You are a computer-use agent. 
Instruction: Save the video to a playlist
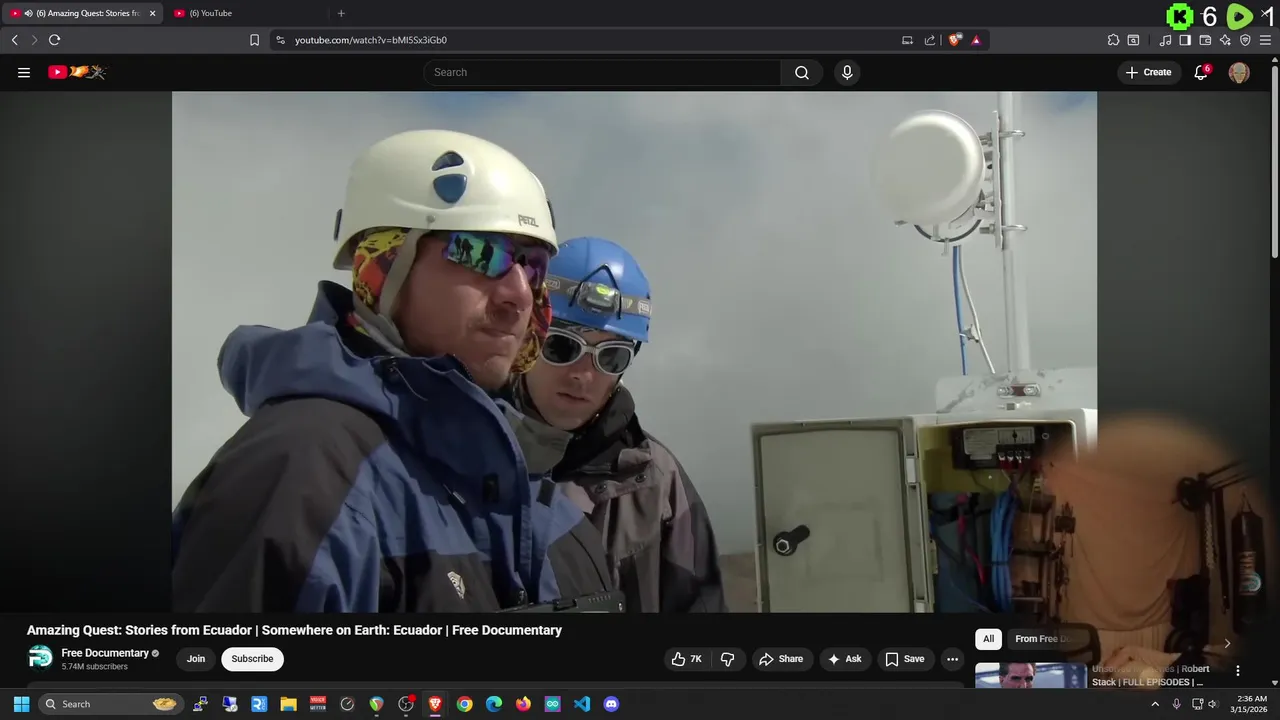[904, 659]
